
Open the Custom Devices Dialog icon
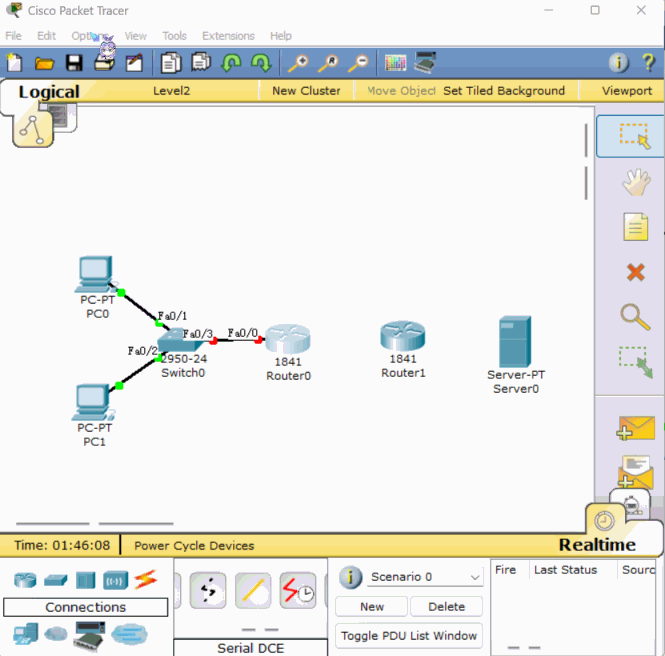click(x=425, y=63)
